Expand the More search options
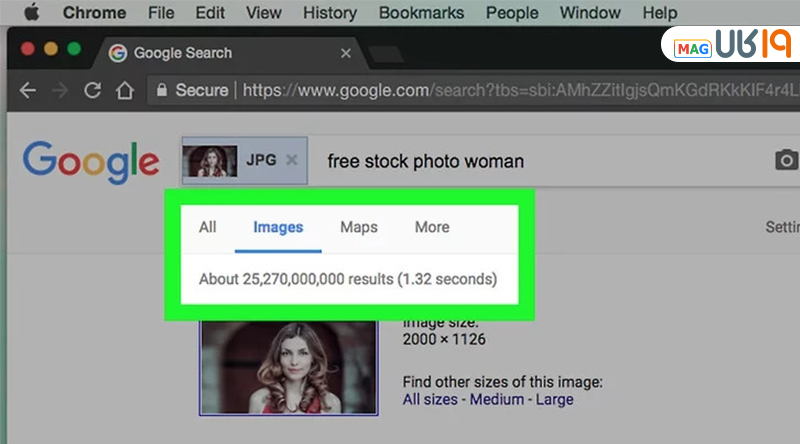 432,227
